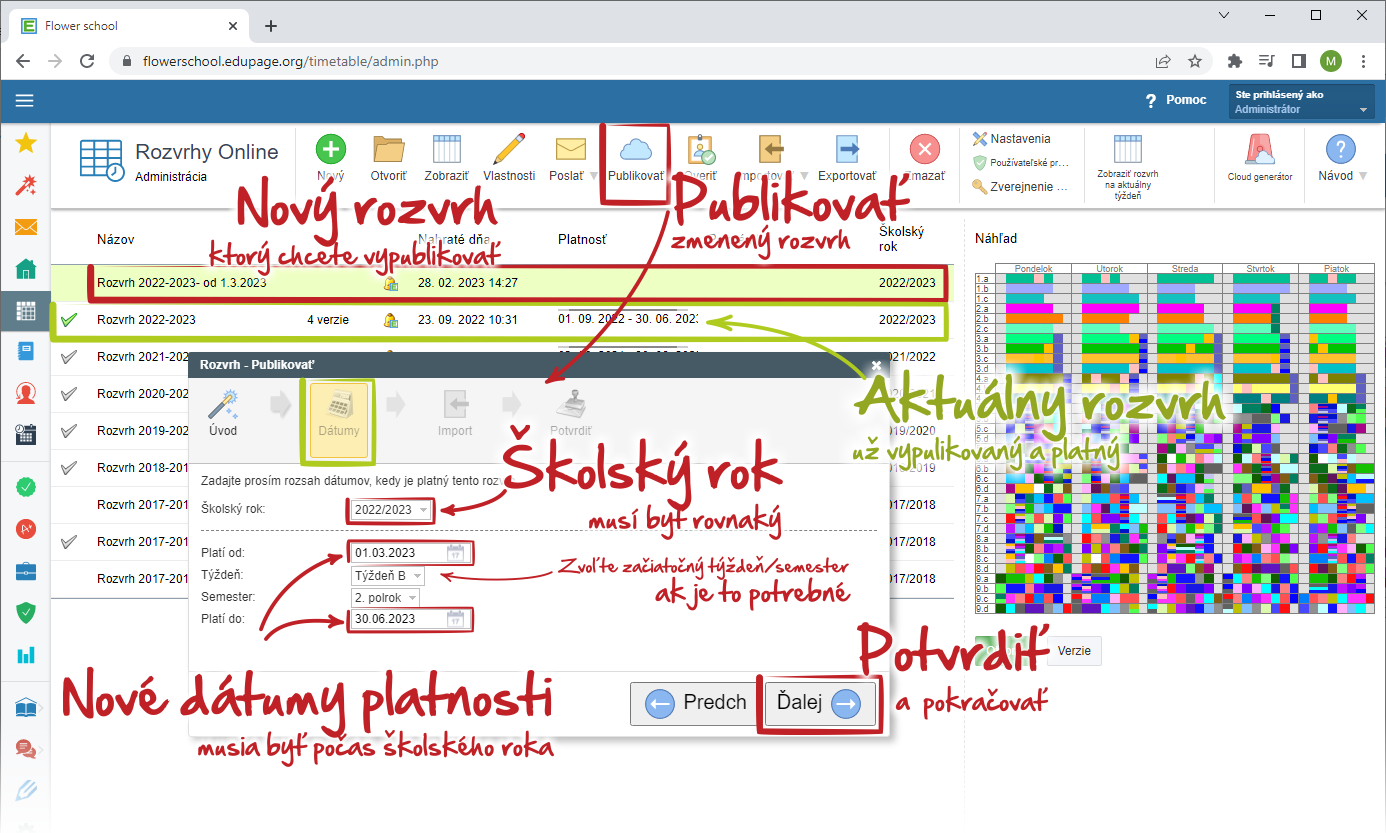This screenshot has width=1386, height=833.
Task: Open the Cloud generátor tool
Action: [1260, 150]
